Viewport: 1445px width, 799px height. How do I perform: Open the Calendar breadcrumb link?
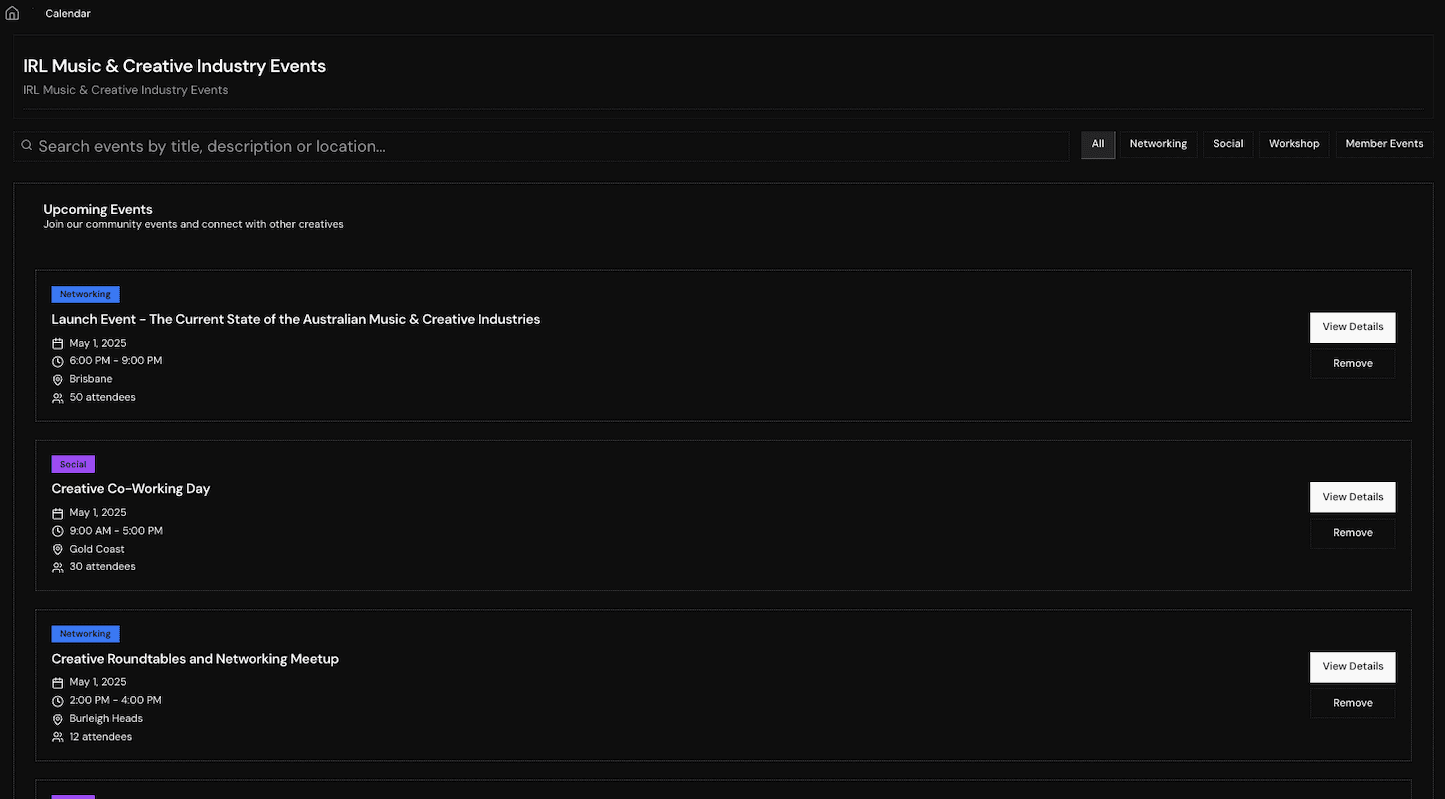click(x=68, y=14)
